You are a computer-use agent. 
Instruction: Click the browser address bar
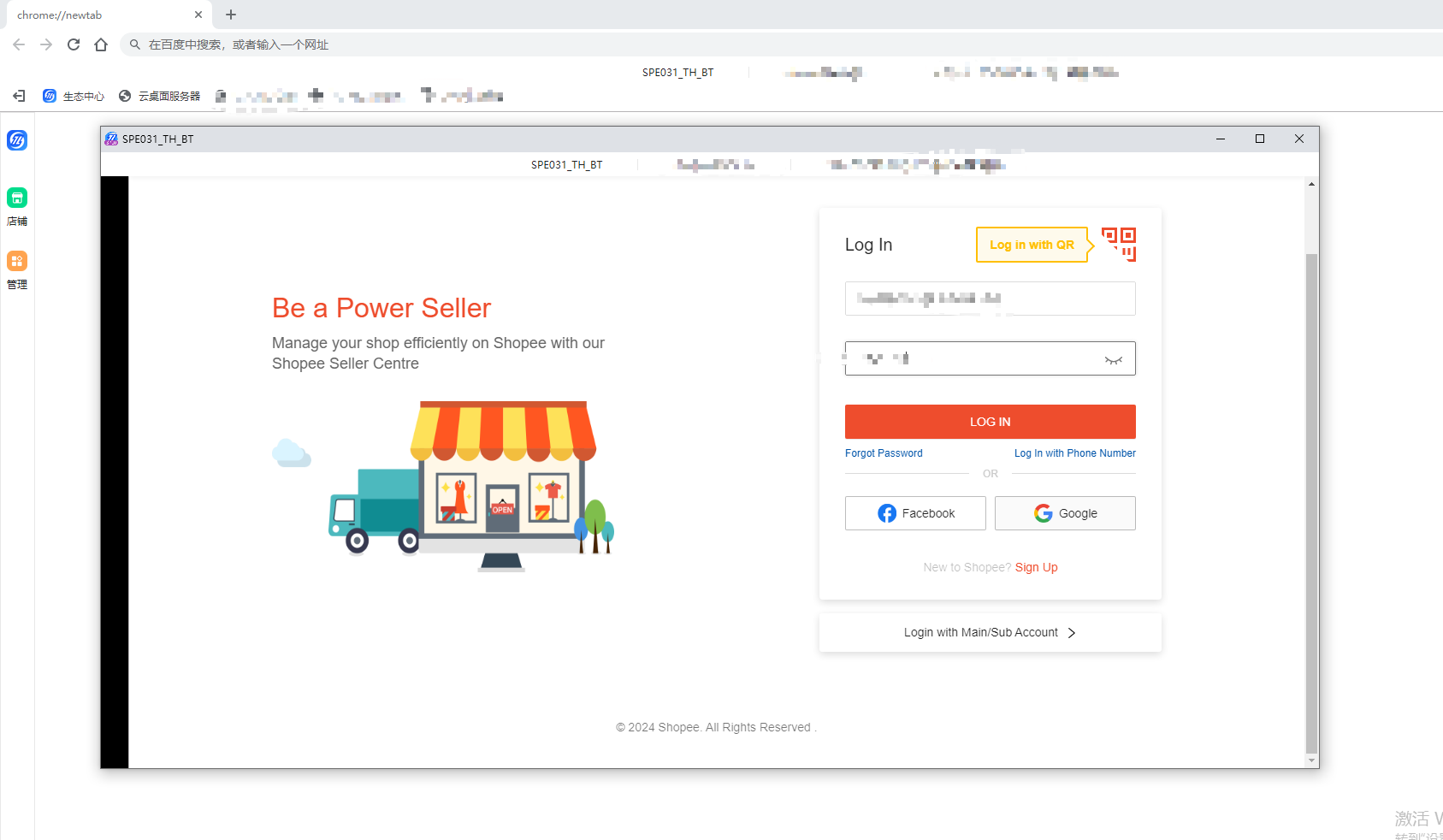pyautogui.click(x=780, y=44)
